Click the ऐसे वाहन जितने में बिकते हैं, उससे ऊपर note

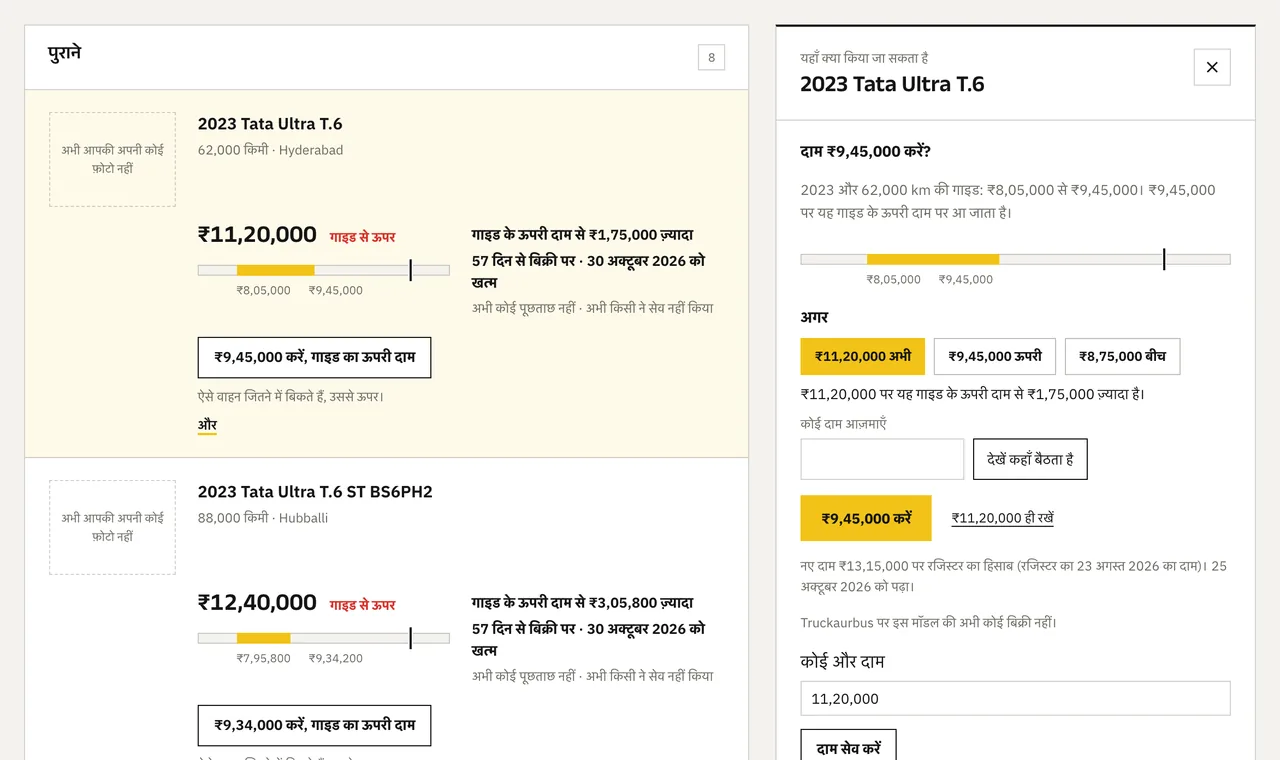(291, 396)
